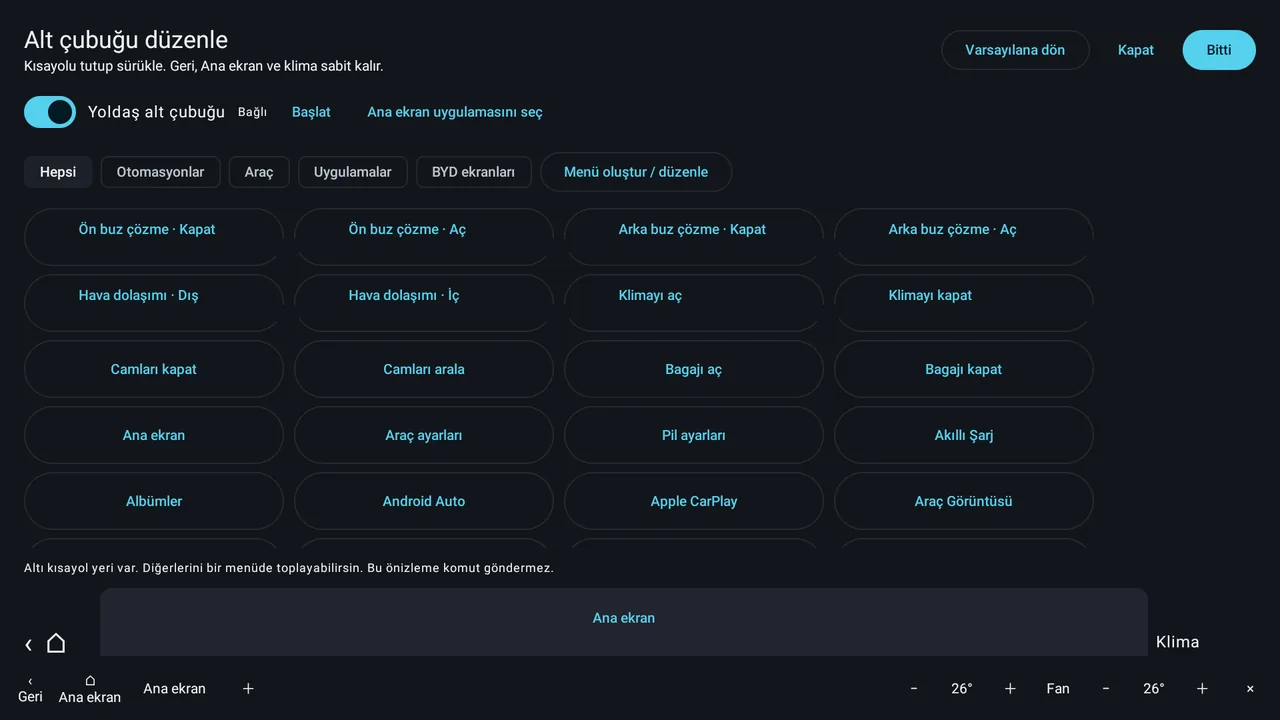Add a shortcut with the bottom bar plus icon
Viewport: 1280px width, 720px height.
click(x=248, y=688)
